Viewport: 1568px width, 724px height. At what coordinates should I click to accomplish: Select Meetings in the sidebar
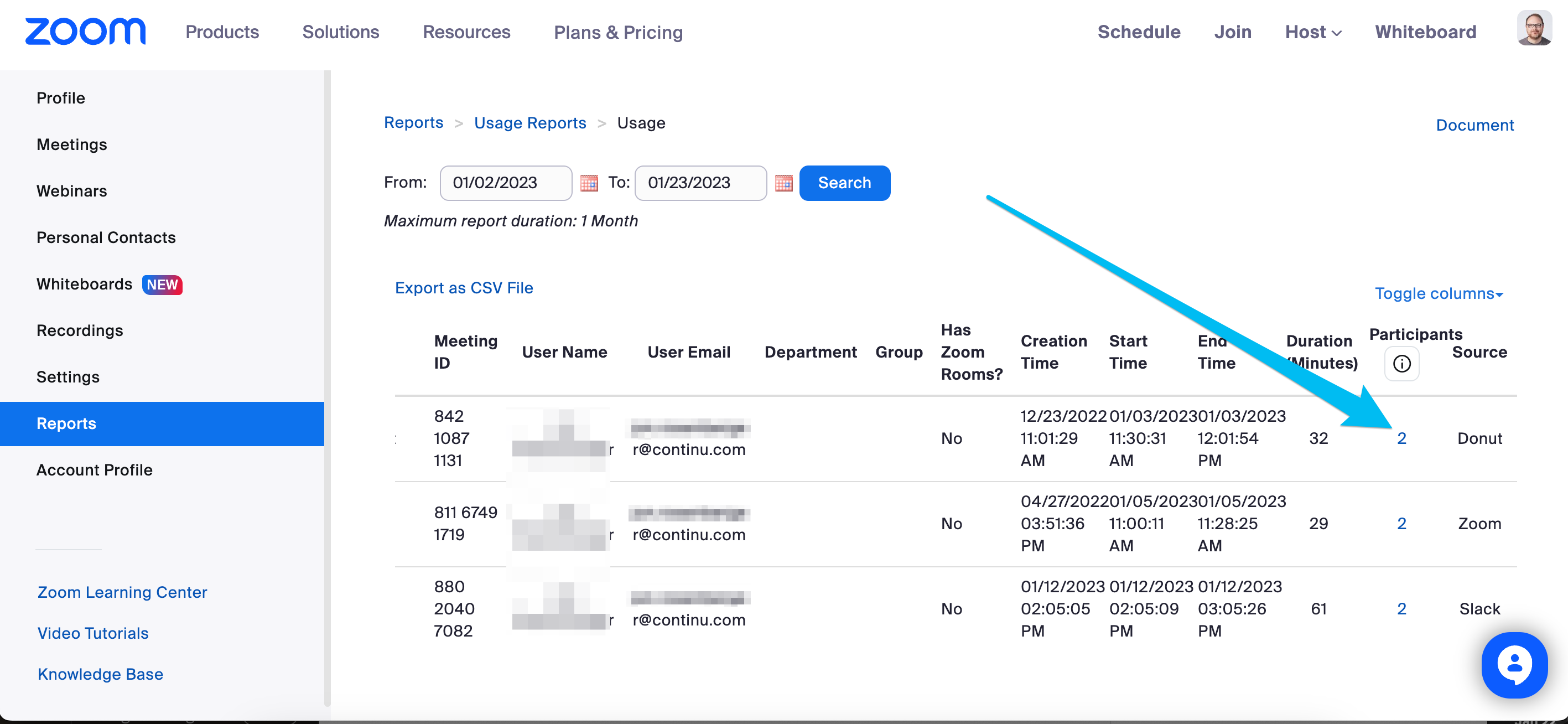(x=72, y=144)
